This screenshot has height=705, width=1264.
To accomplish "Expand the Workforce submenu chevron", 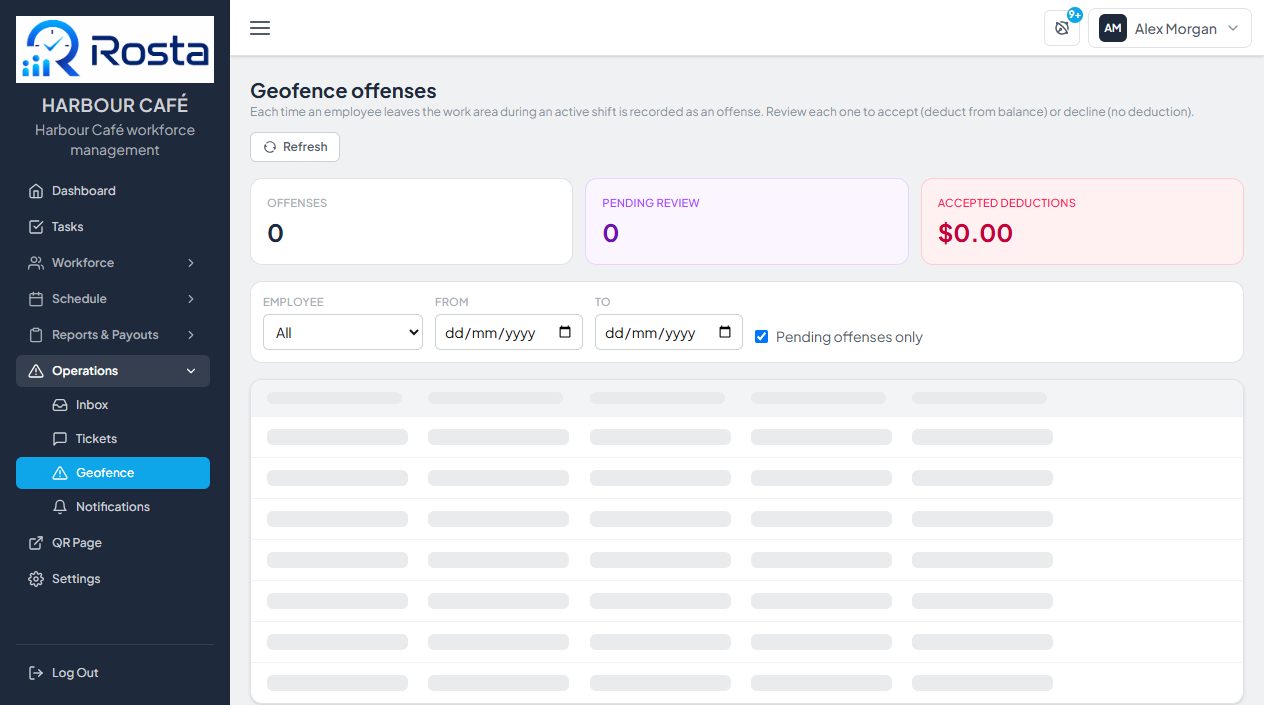I will 191,263.
